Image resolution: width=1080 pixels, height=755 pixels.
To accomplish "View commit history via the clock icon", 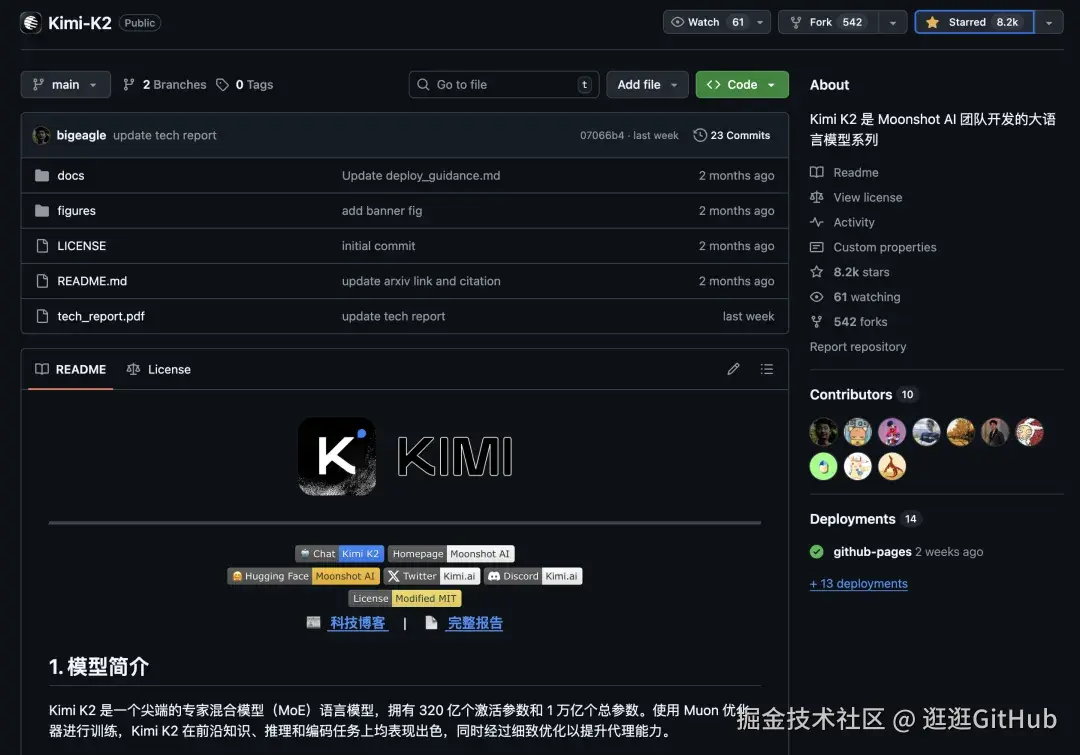I will [699, 135].
